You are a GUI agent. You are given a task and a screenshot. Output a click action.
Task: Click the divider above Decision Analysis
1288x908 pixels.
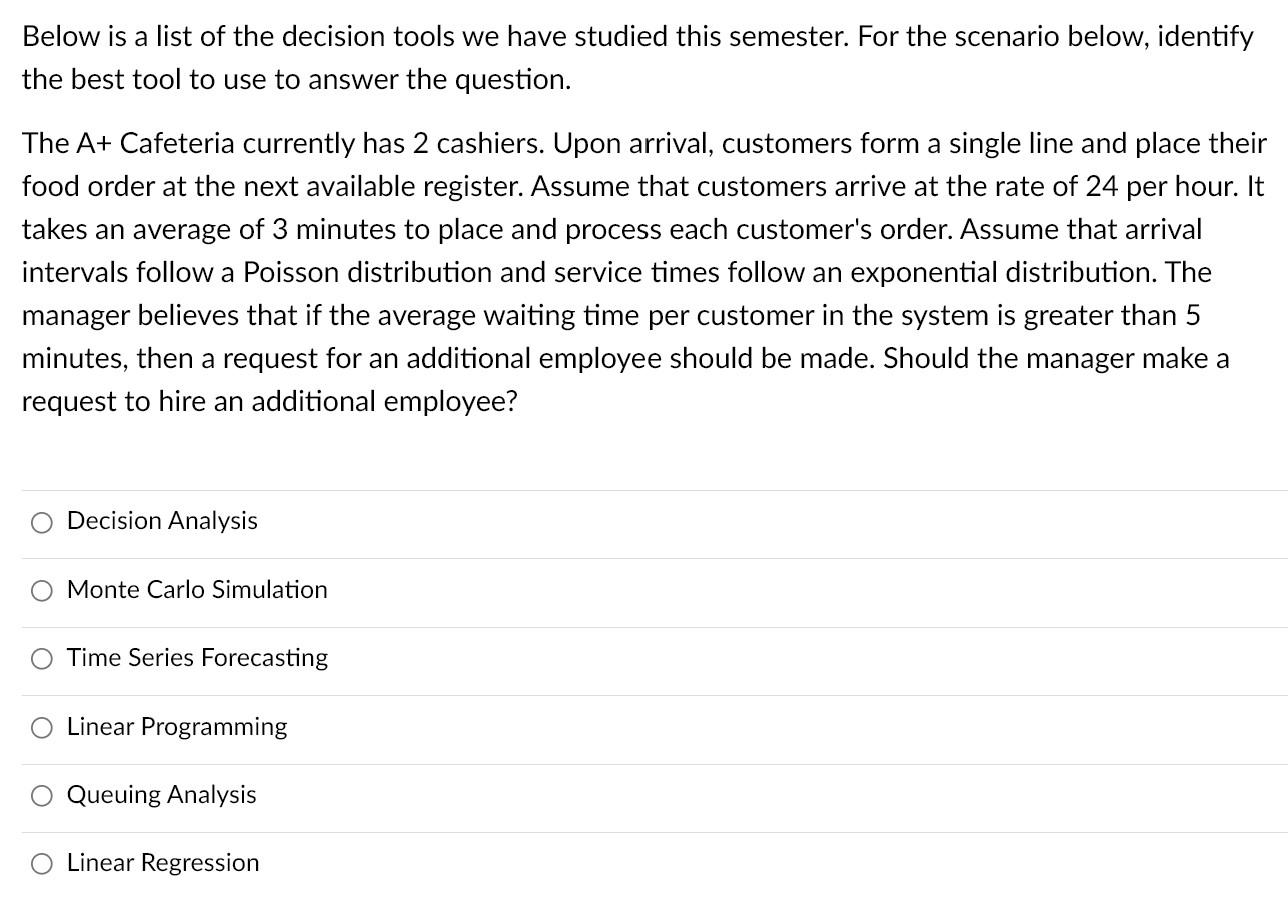tap(644, 491)
